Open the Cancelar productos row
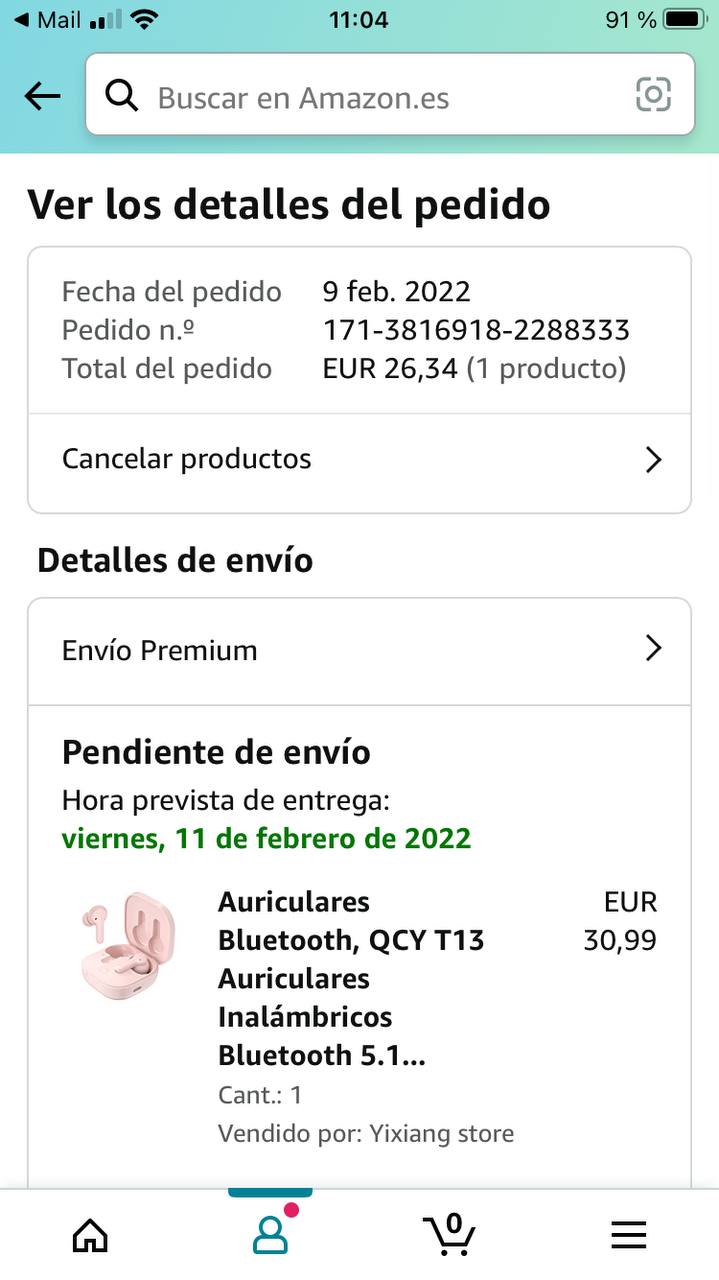The image size is (719, 1280). [x=359, y=460]
